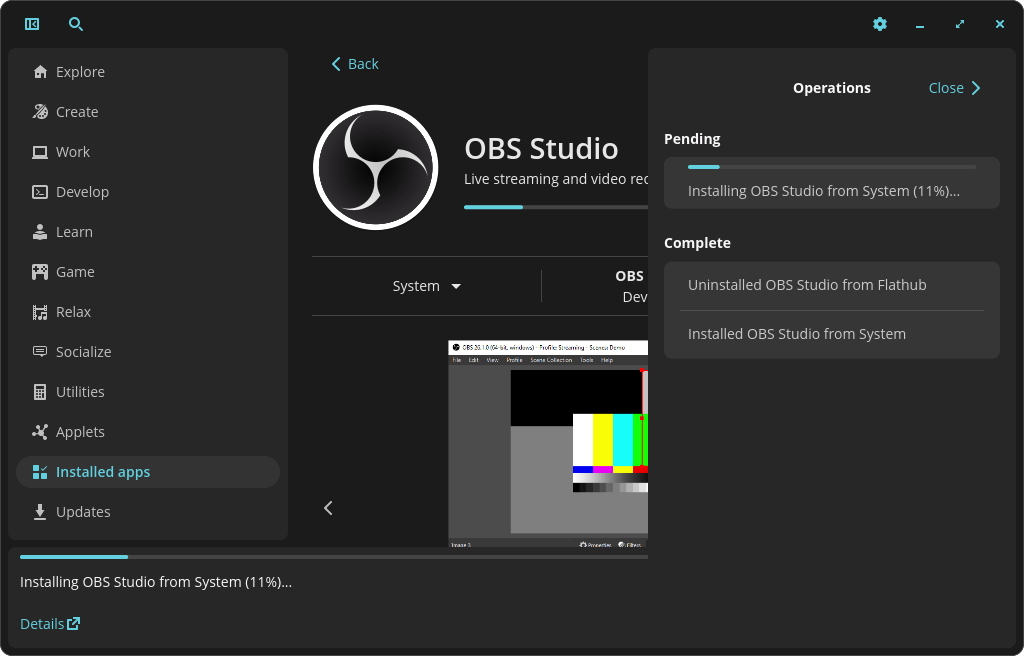
Task: Click the Utilities calculator icon
Action: [x=40, y=392]
